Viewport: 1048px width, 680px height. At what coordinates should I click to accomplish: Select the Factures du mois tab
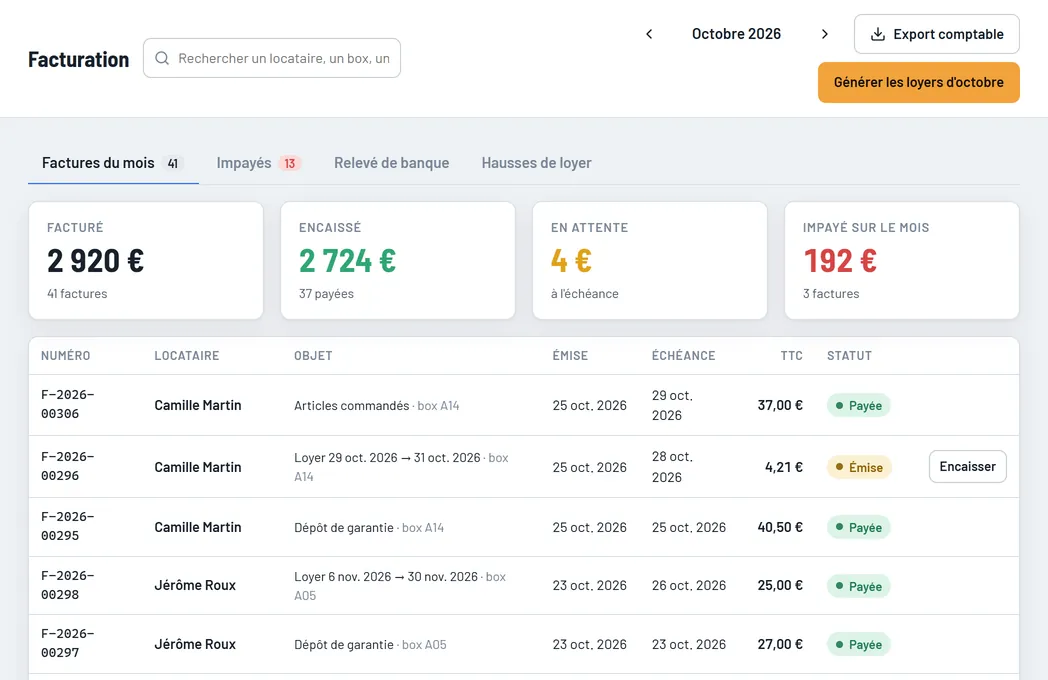[113, 163]
